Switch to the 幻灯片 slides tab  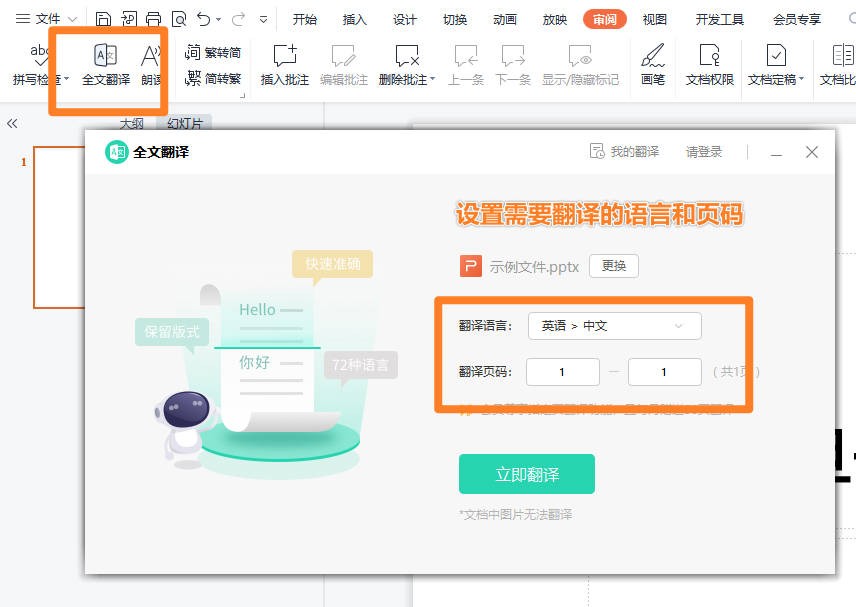(185, 123)
